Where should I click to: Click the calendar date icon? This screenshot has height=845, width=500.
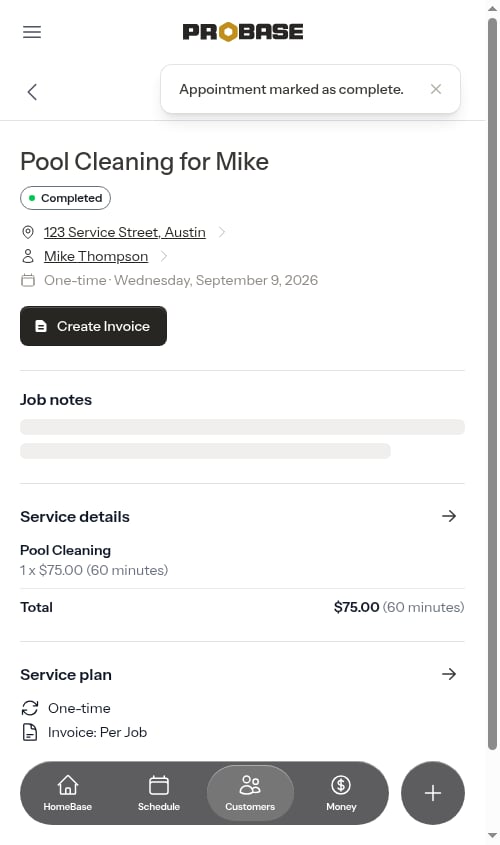coord(27,280)
